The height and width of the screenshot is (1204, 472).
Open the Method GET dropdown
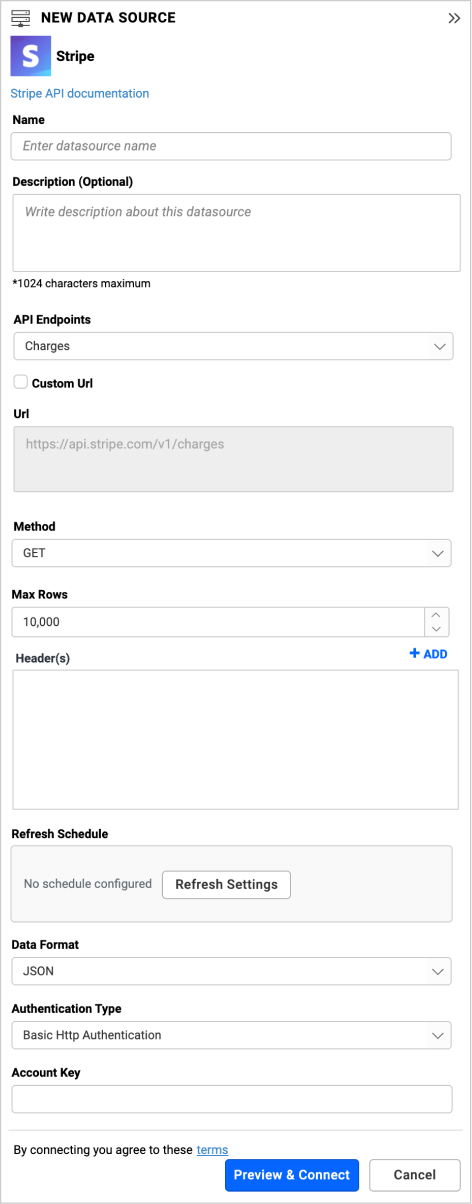(x=231, y=553)
